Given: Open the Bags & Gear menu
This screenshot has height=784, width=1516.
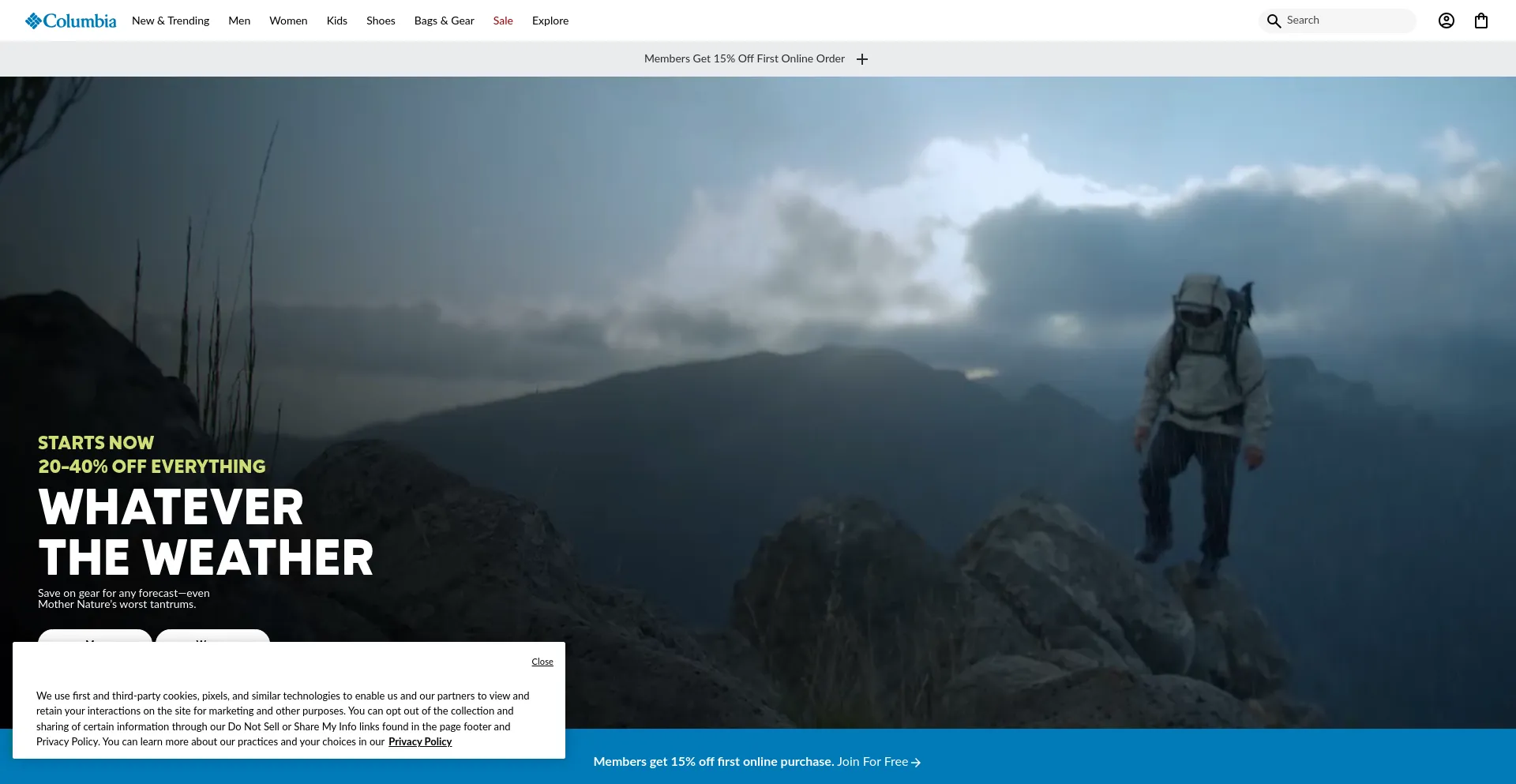Looking at the screenshot, I should tap(444, 21).
